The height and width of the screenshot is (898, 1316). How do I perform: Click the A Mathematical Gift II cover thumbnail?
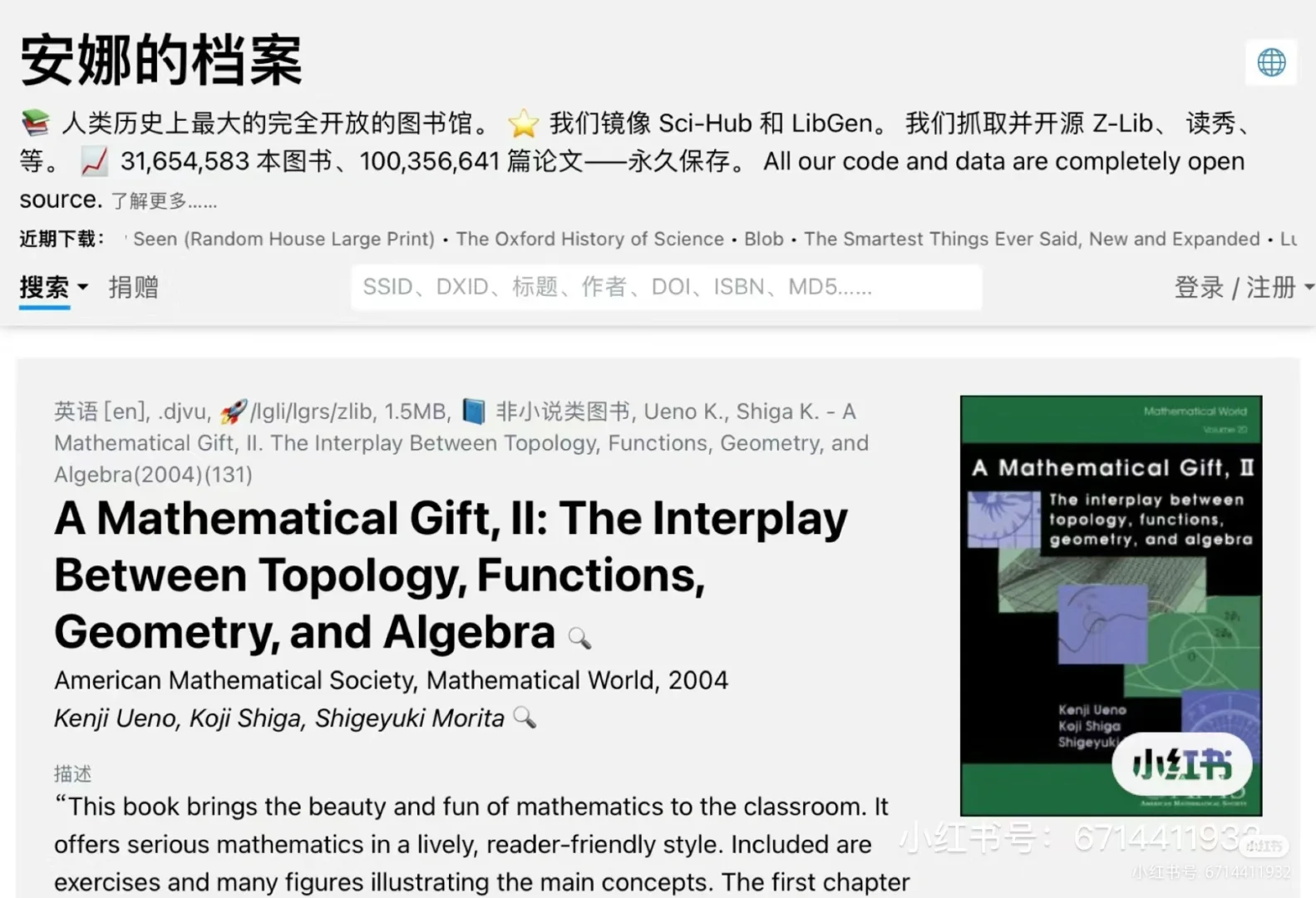1111,605
